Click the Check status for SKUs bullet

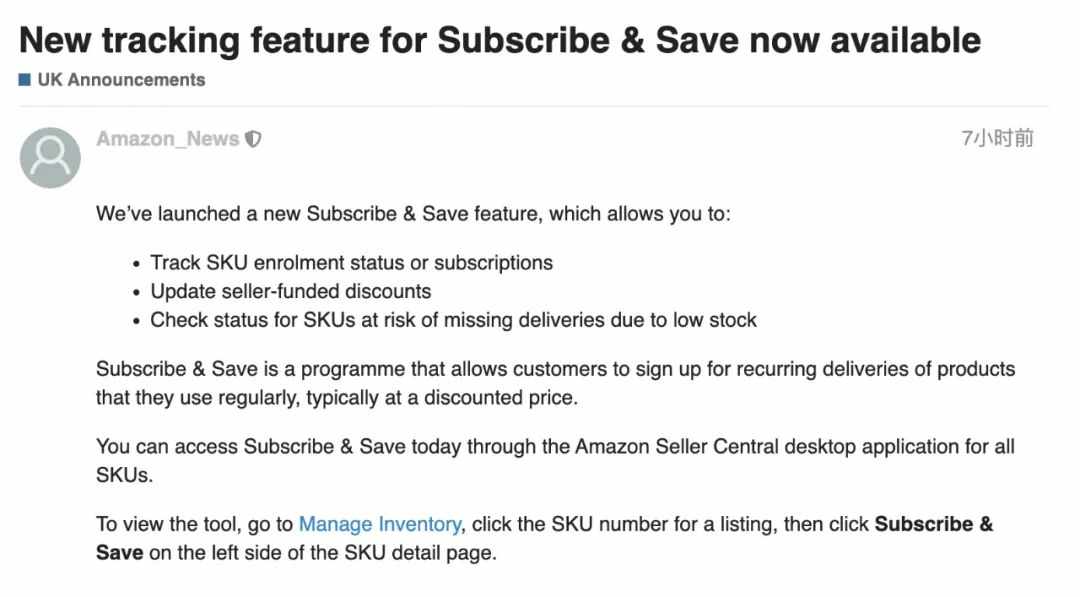tap(453, 320)
